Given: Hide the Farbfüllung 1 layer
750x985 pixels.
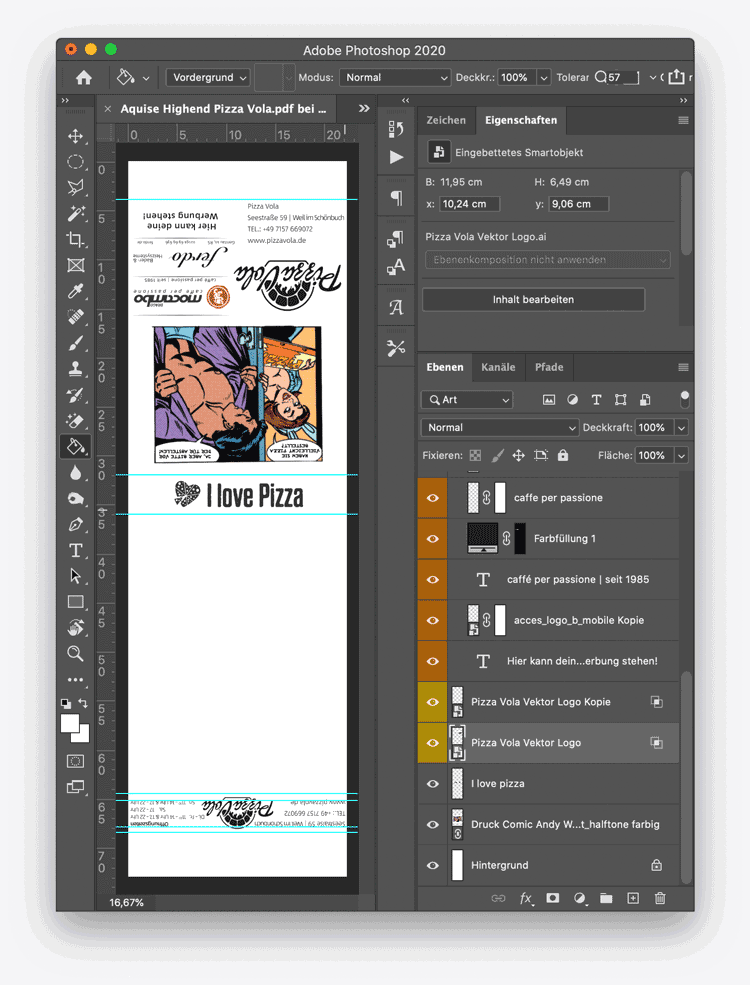Looking at the screenshot, I should point(433,538).
